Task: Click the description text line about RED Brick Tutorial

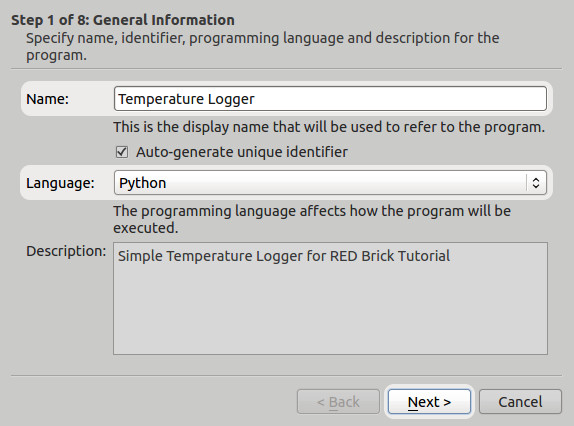Action: pos(284,256)
